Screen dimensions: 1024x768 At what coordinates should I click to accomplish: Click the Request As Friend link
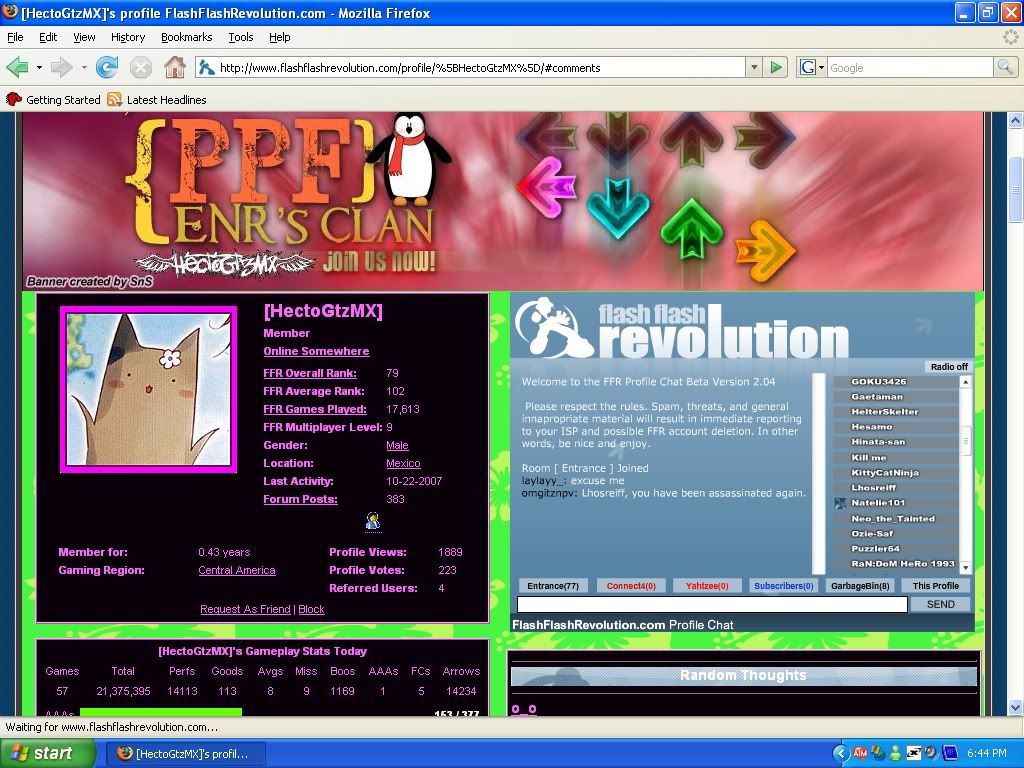(245, 609)
